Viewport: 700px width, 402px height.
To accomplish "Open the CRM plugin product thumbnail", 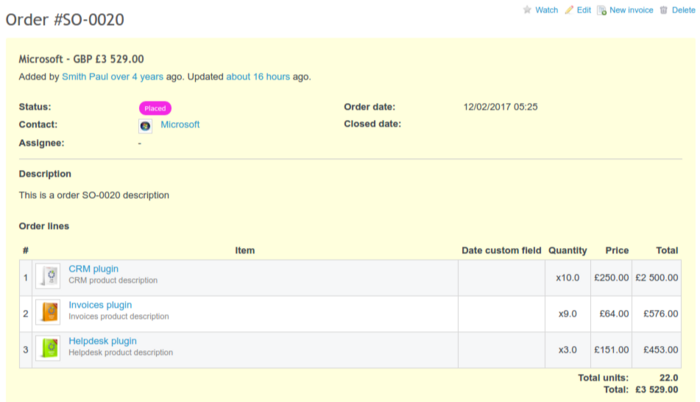I will [48, 276].
